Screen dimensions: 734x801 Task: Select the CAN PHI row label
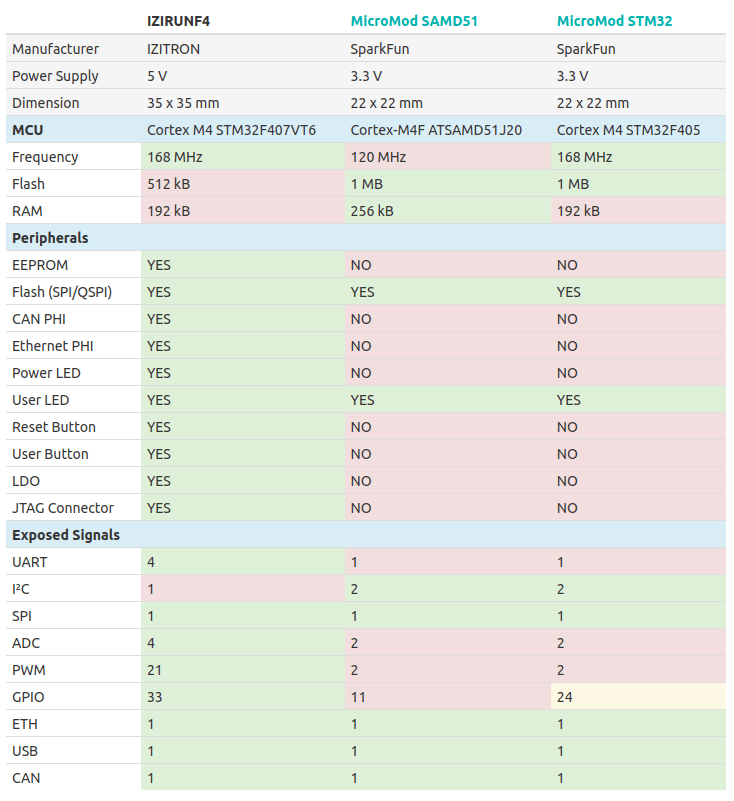[39, 319]
